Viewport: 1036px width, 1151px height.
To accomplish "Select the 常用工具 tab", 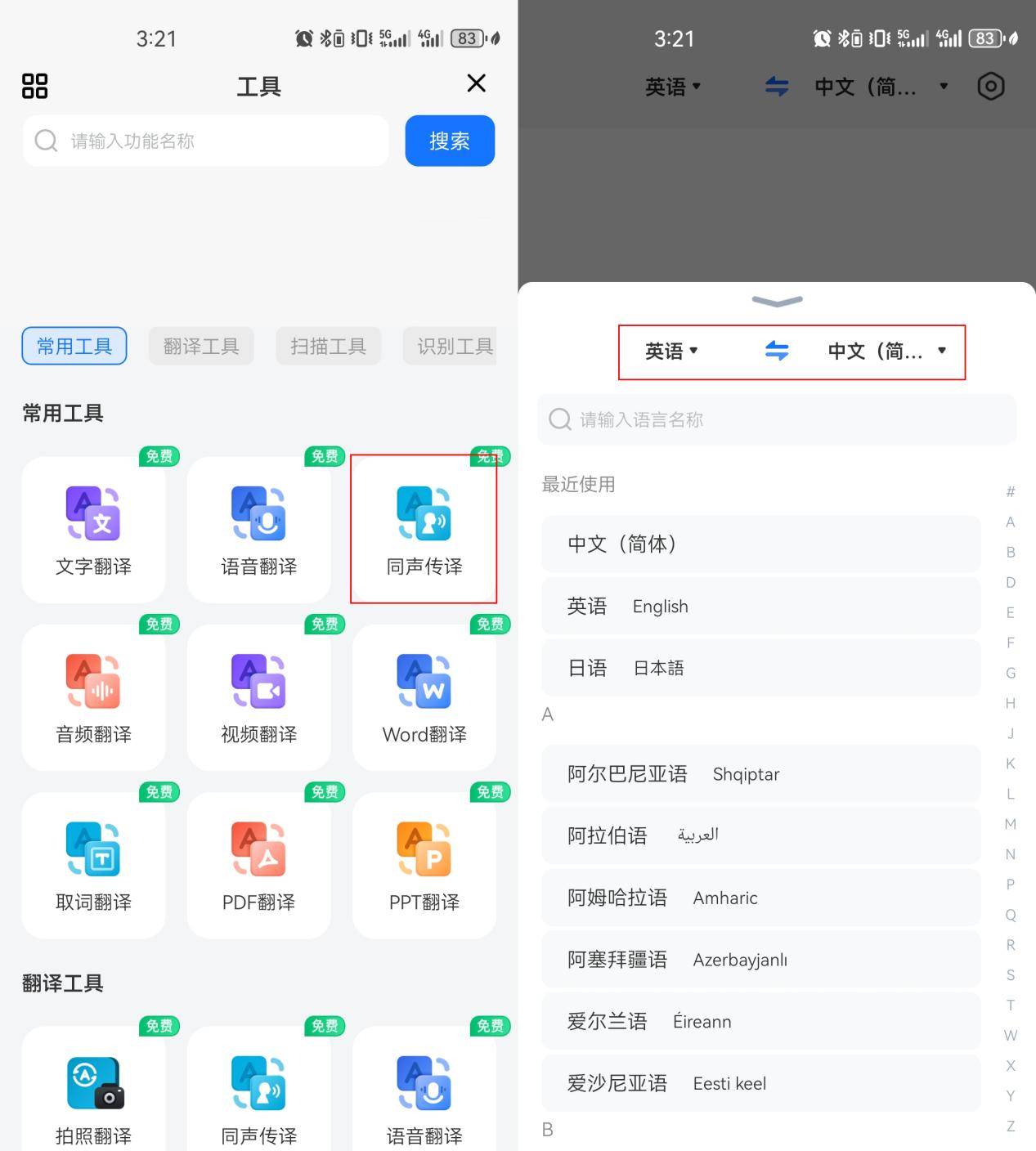I will [x=74, y=346].
